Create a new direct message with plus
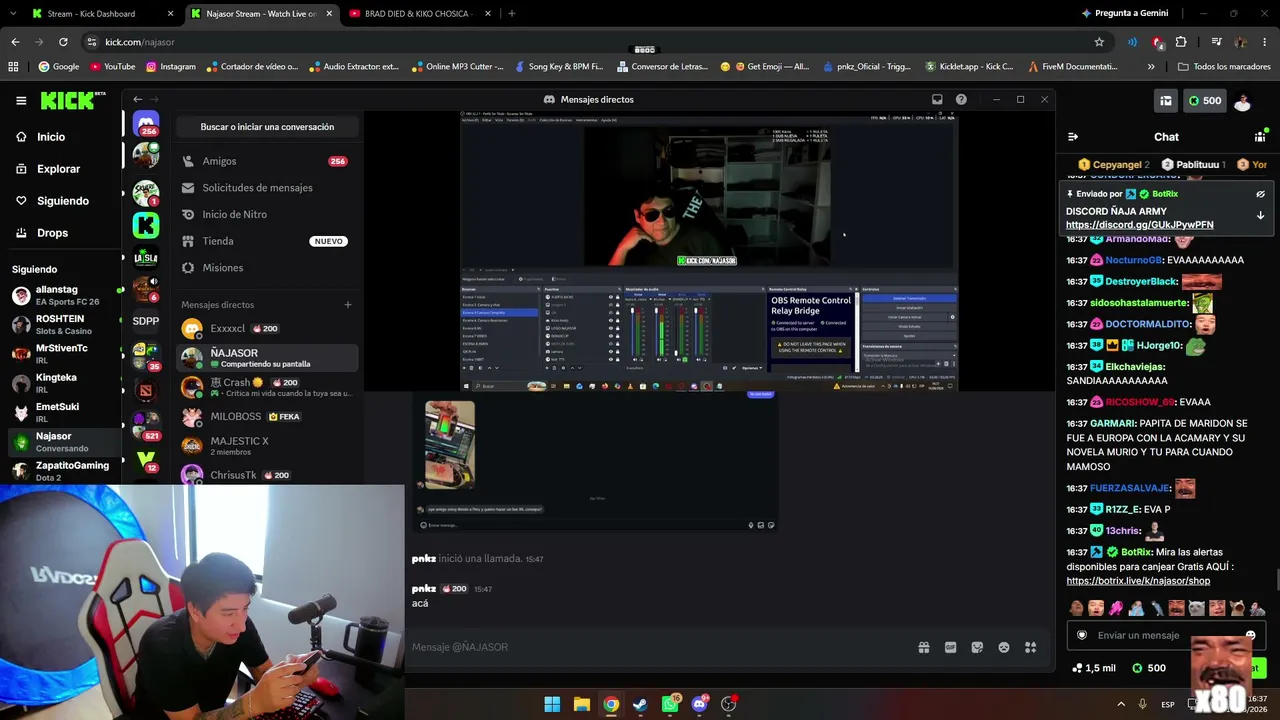Viewport: 1280px width, 720px height. [x=348, y=305]
